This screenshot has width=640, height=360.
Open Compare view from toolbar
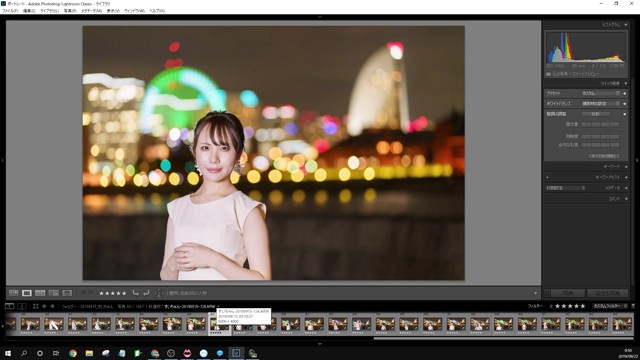(x=40, y=293)
